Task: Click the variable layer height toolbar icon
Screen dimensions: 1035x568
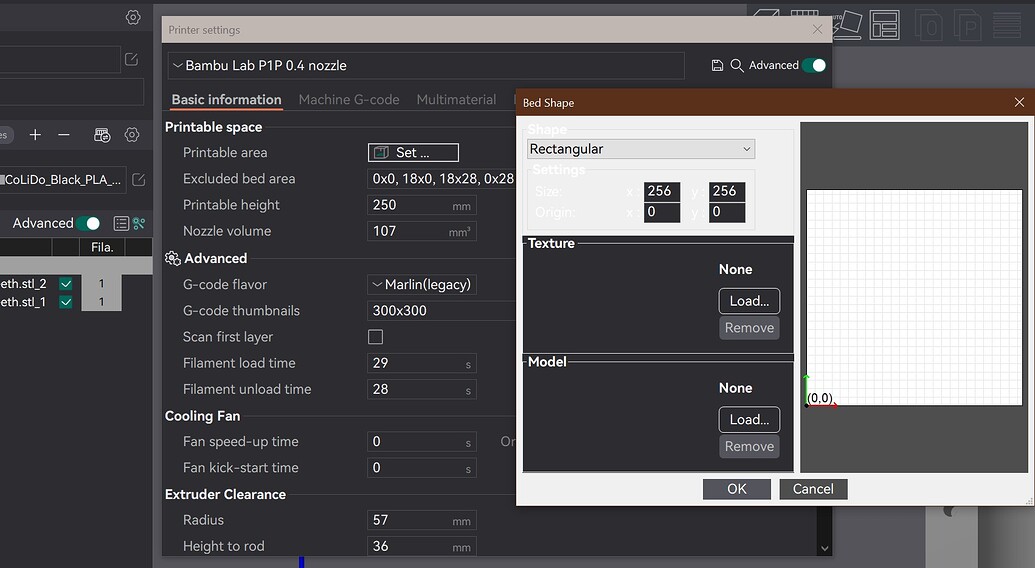Action: [x=1007, y=25]
